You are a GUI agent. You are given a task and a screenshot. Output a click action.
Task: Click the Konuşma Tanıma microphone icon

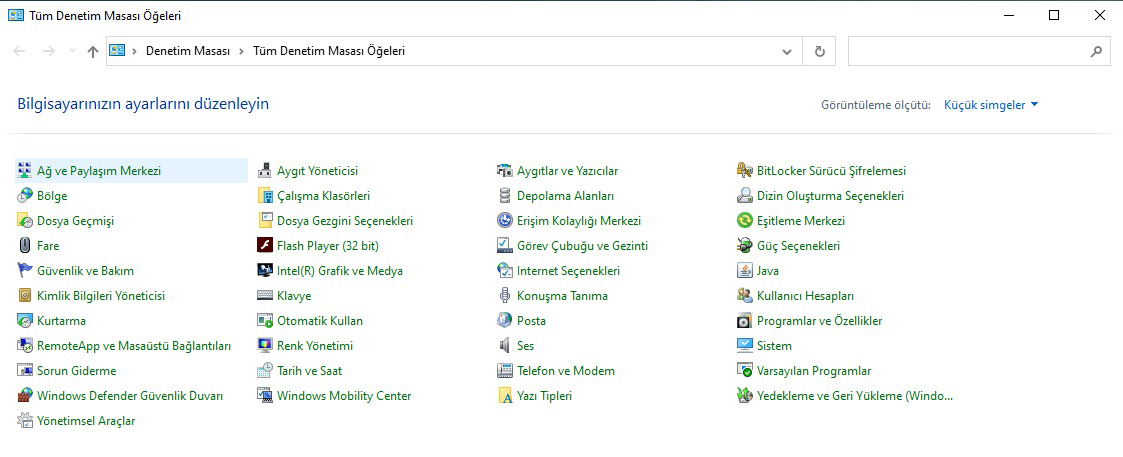click(x=505, y=296)
